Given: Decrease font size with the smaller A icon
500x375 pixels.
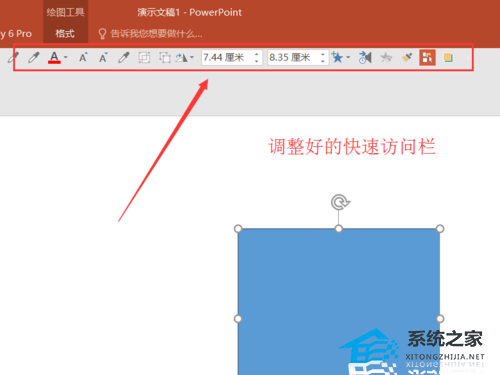Looking at the screenshot, I should point(103,57).
